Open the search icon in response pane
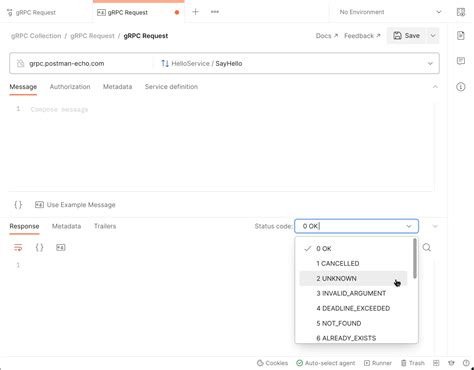Screen dimensions: 474x370 click(427, 248)
